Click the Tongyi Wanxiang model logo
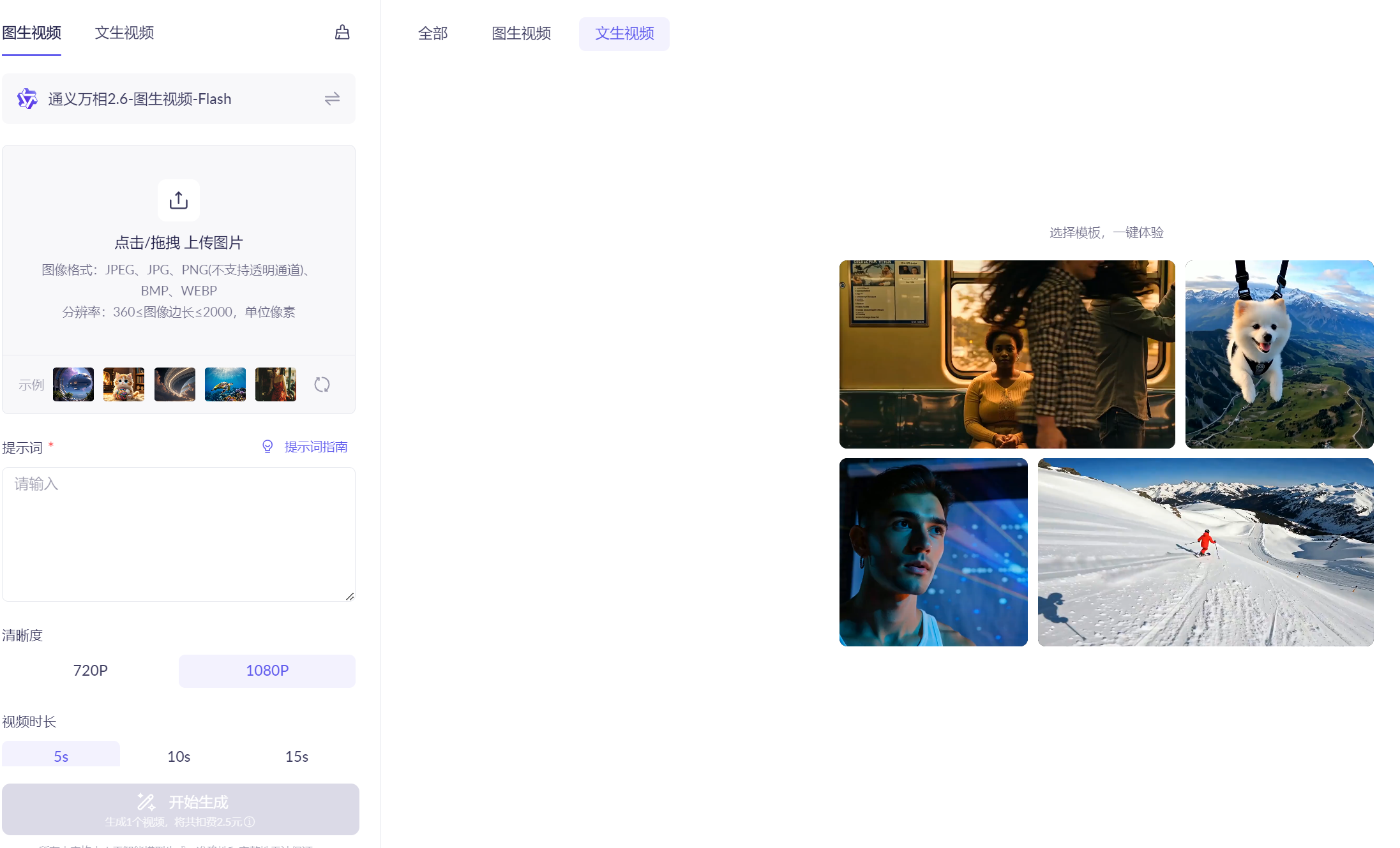1400x848 pixels. pos(27,99)
